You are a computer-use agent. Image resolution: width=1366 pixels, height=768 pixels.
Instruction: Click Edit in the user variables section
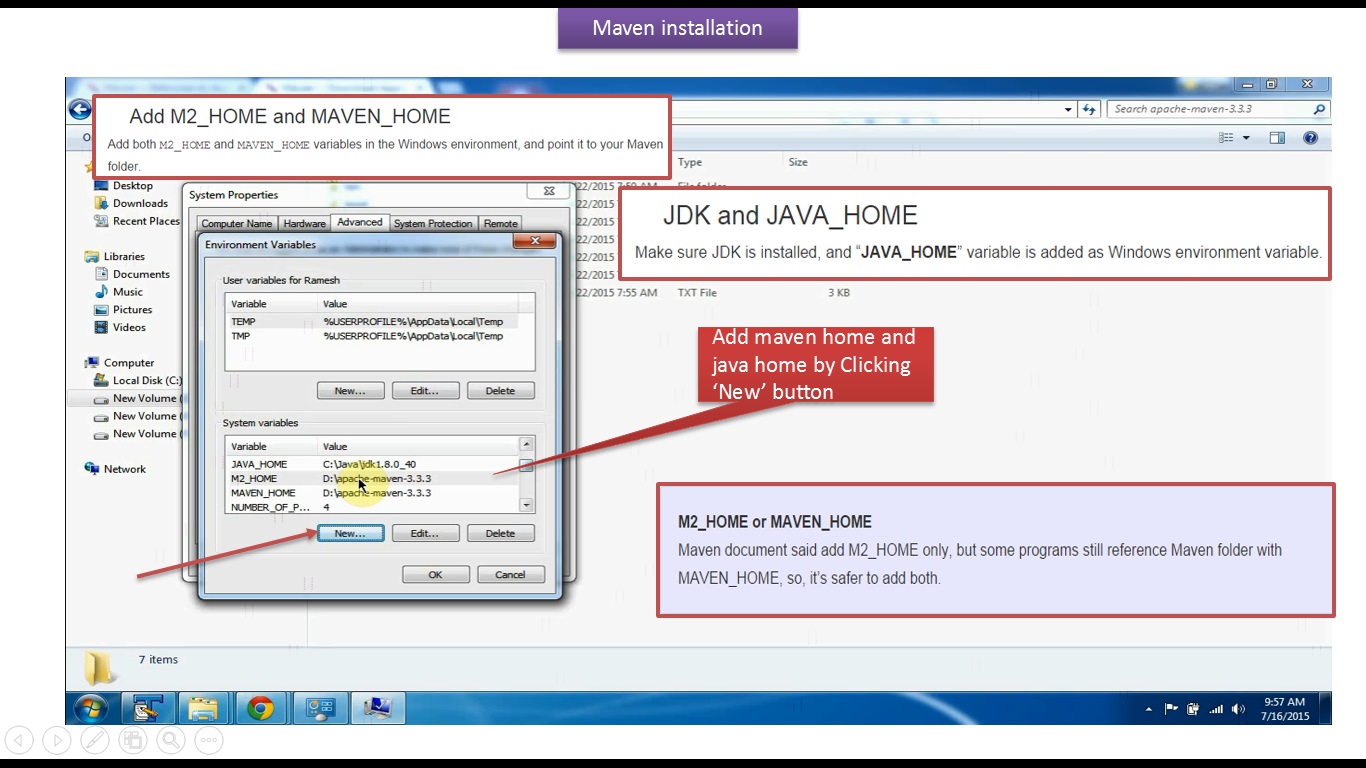click(425, 390)
